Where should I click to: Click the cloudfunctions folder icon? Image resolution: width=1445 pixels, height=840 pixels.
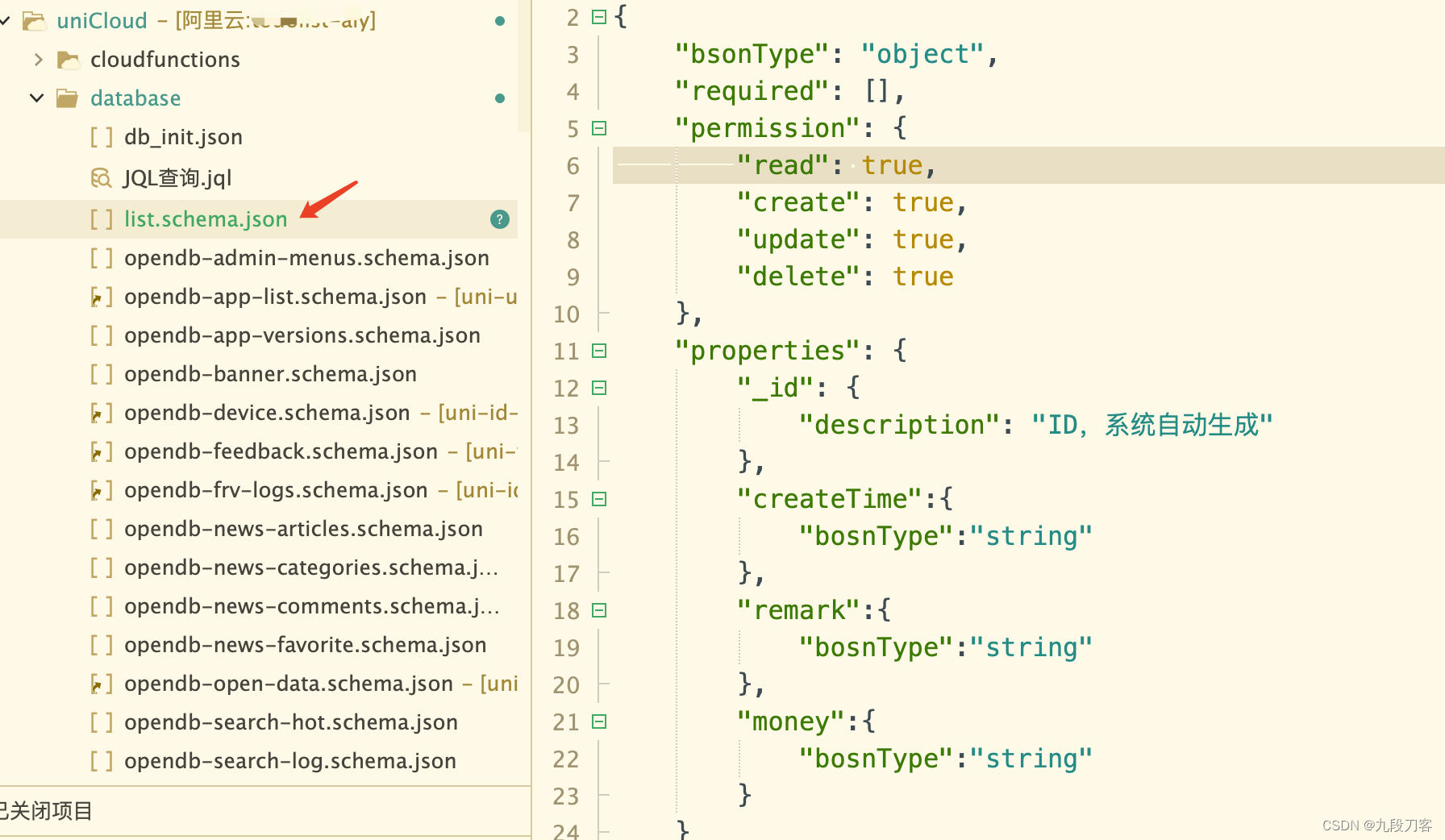69,60
